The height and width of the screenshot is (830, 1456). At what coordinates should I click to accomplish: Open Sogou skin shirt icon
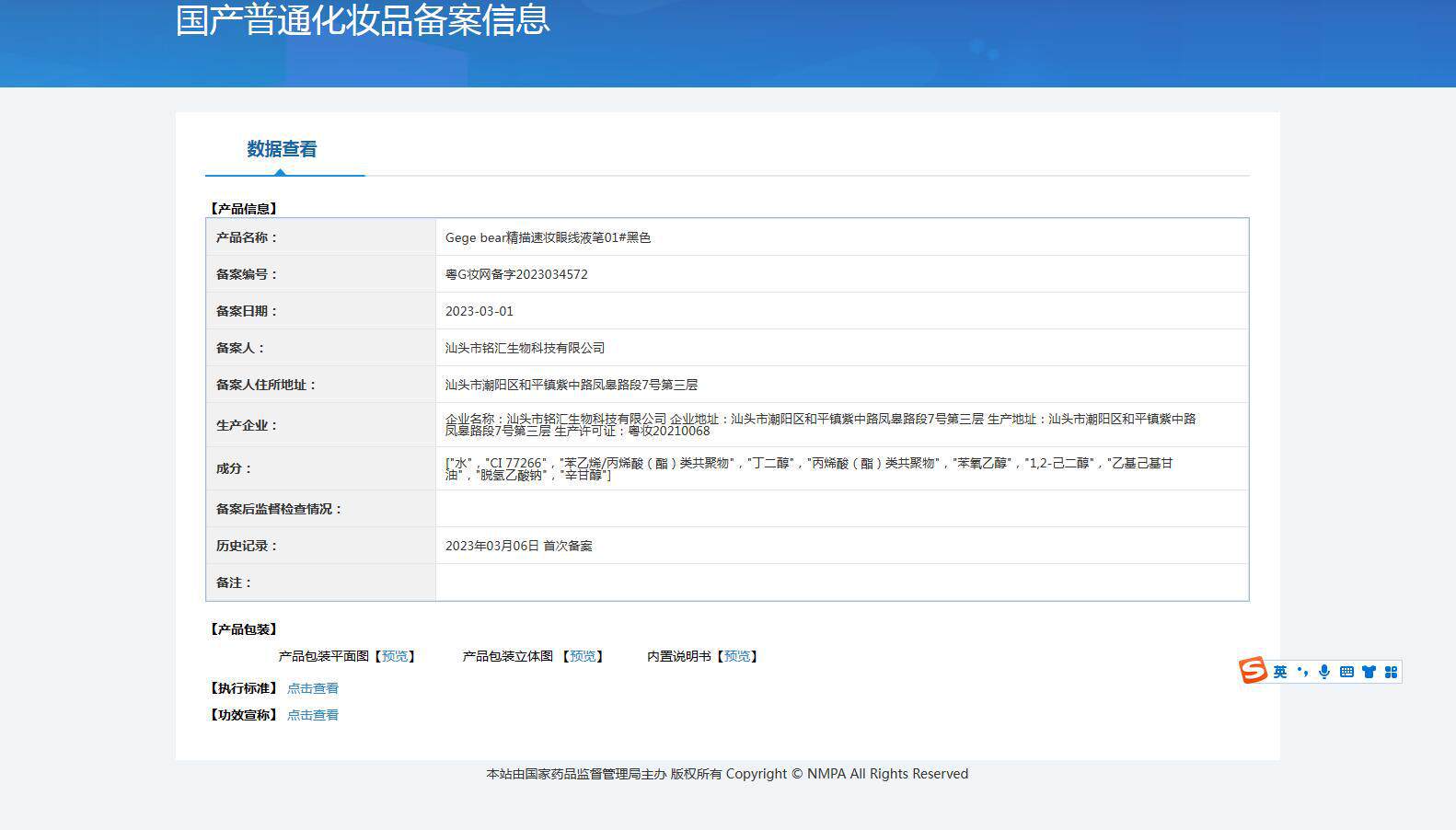(1369, 672)
